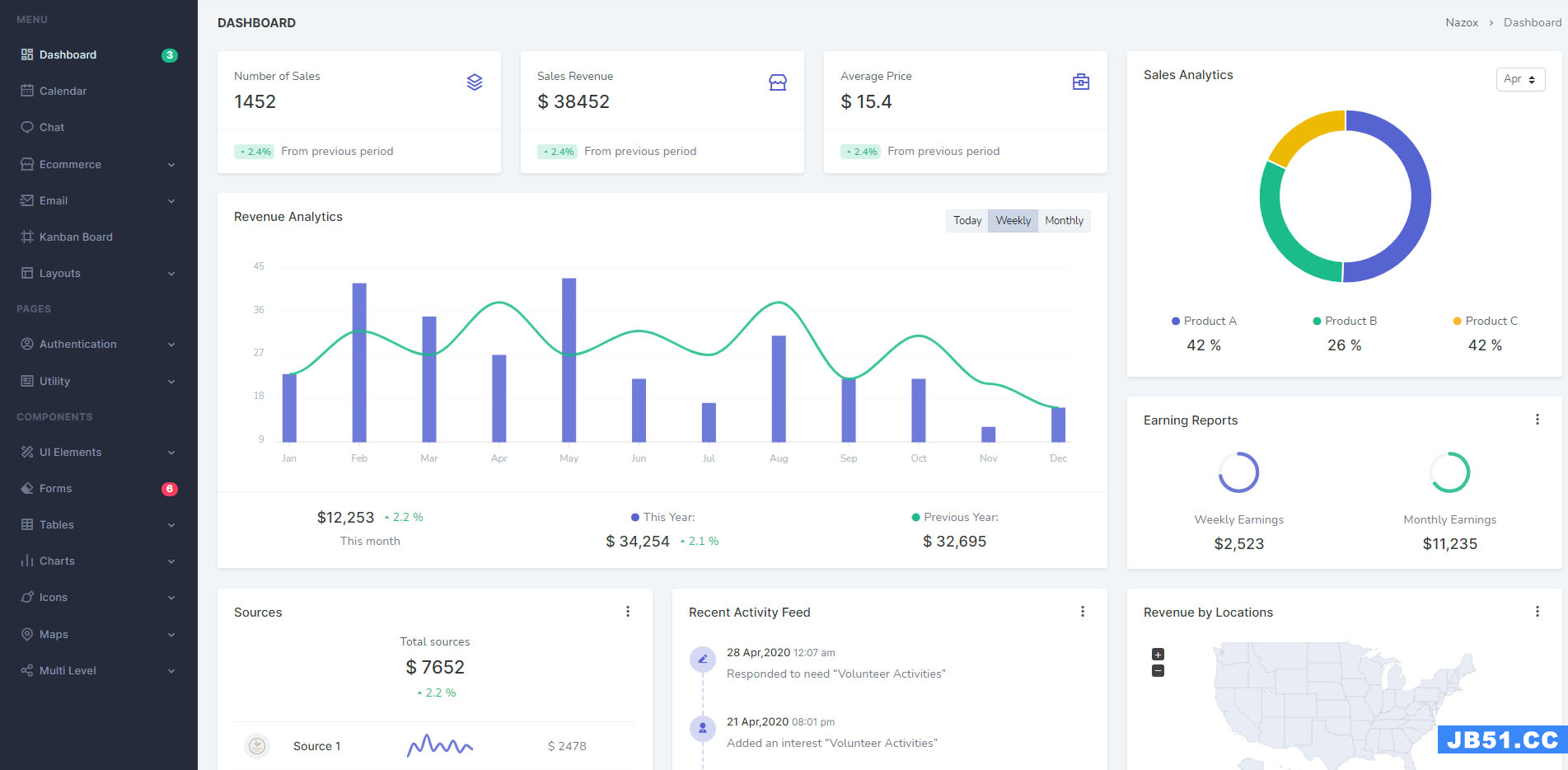The height and width of the screenshot is (770, 1568).
Task: Open Earning Reports three-dot menu
Action: pos(1538,420)
